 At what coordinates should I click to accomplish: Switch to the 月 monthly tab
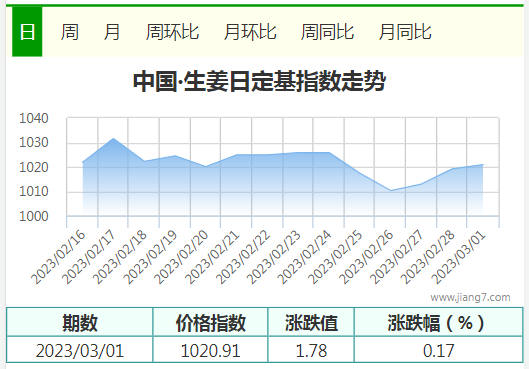(x=112, y=32)
